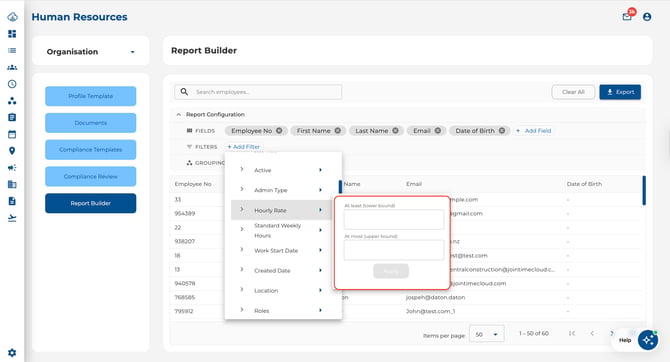Open the people group icon in sidebar
Image resolution: width=670 pixels, height=362 pixels.
(x=12, y=67)
